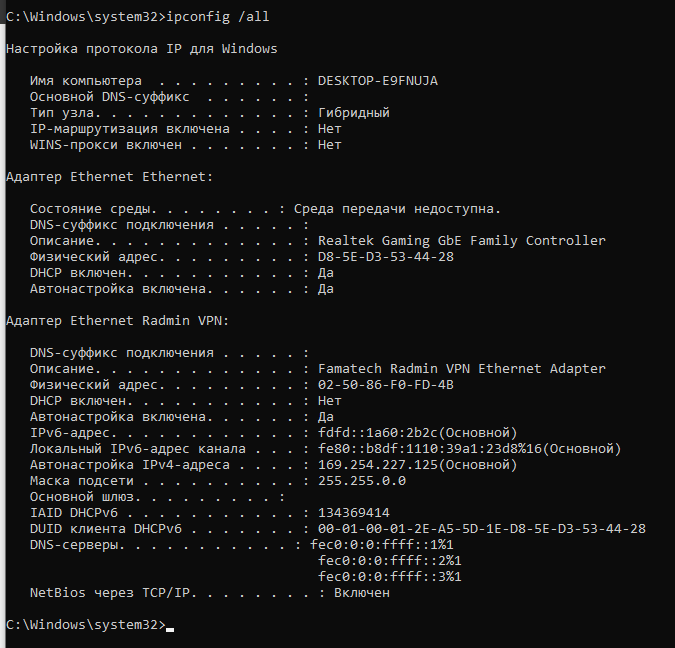Click the MAC address D8-5E-D3-53-44-28
The image size is (675, 648).
[386, 257]
